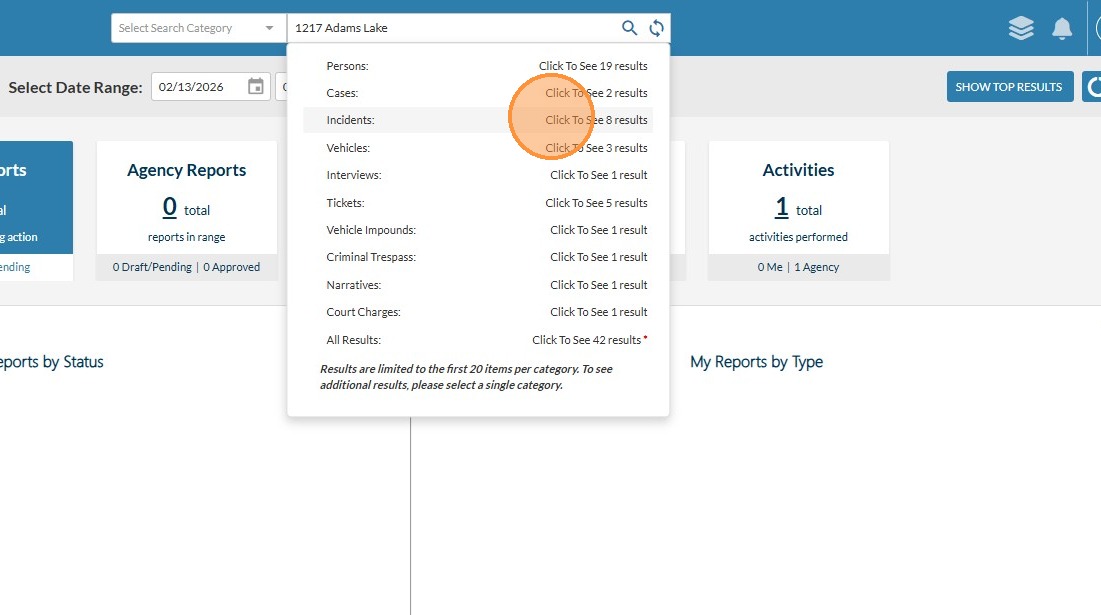Click 0 Approved under Agency Reports

click(x=232, y=267)
